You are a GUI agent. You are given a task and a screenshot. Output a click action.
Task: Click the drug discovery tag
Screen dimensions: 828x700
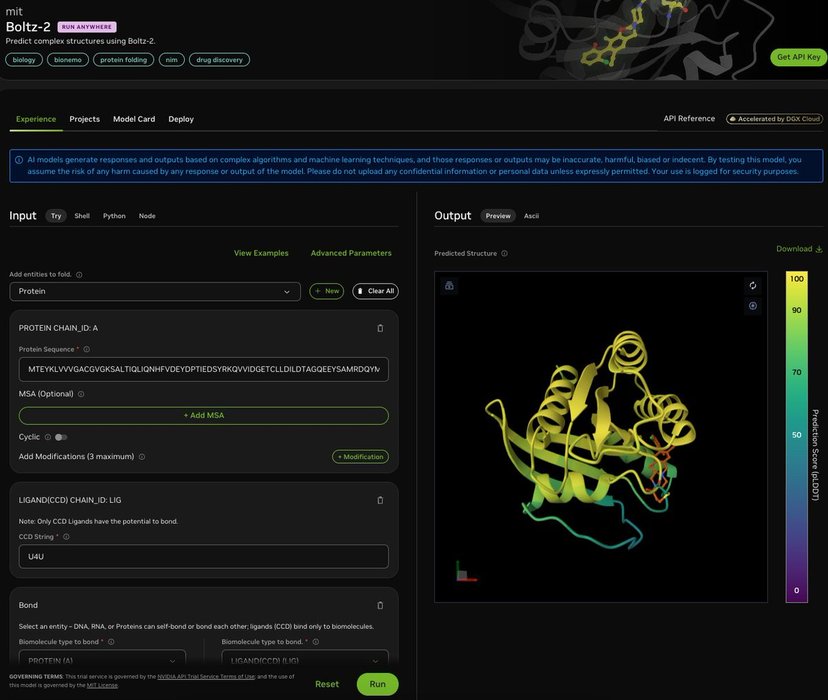[220, 60]
